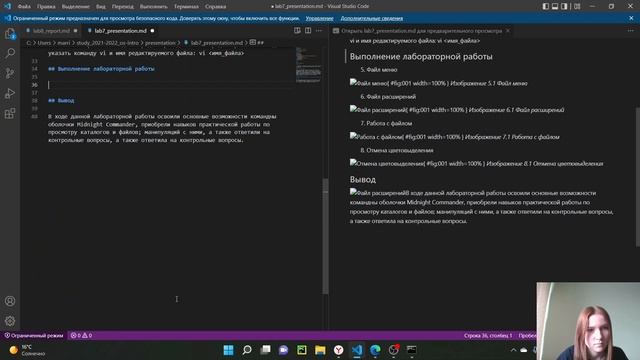
Task: Open preview group more actions menu
Action: click(x=631, y=31)
